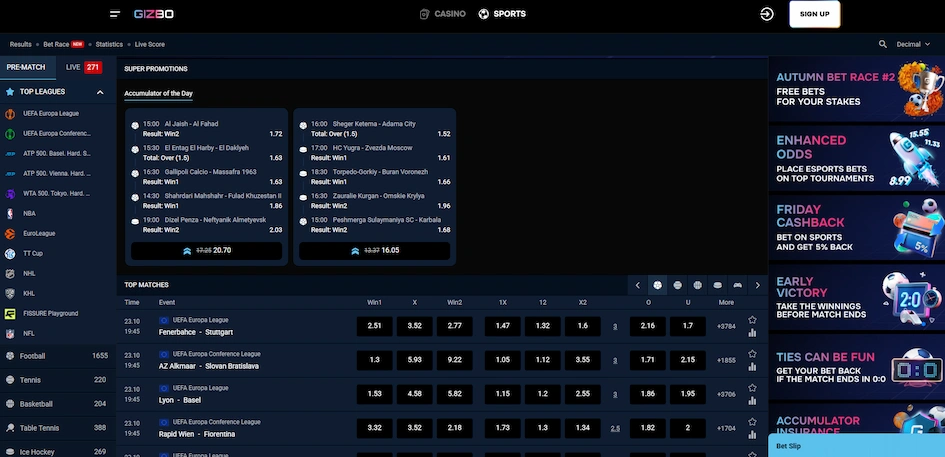Favorite the Fenerbahce - Stuttgart match
Image resolution: width=945 pixels, height=457 pixels.
click(752, 320)
